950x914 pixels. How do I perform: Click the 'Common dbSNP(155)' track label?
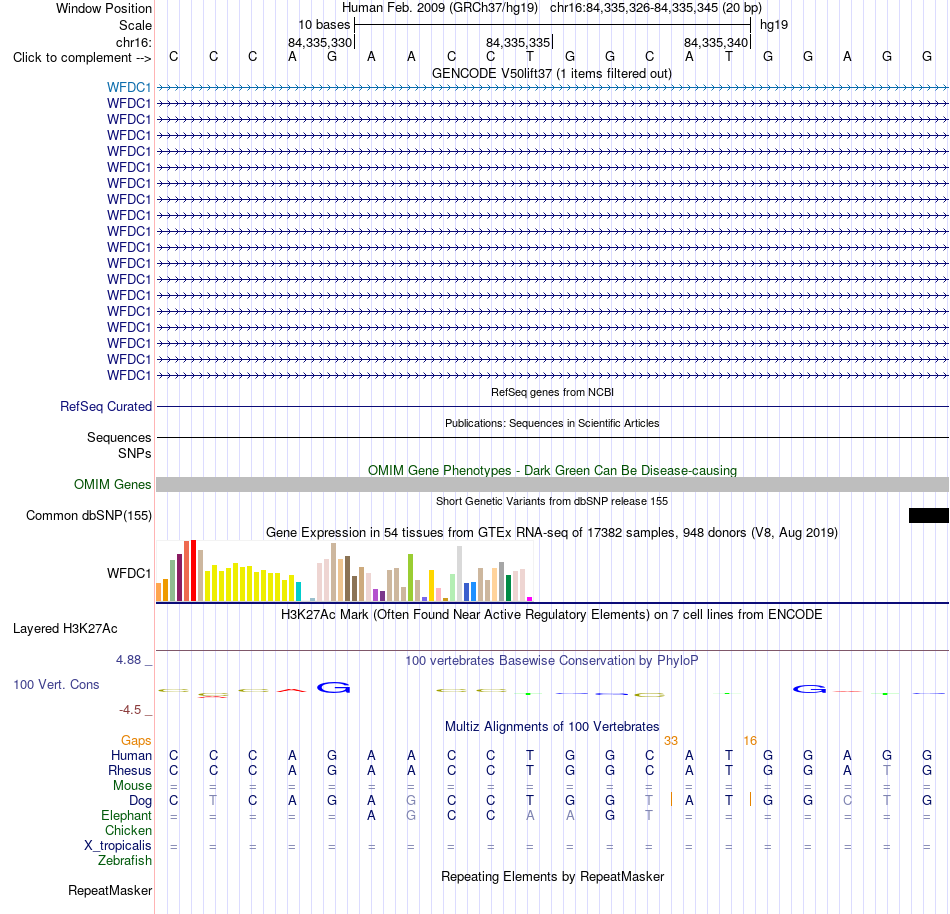tap(88, 515)
